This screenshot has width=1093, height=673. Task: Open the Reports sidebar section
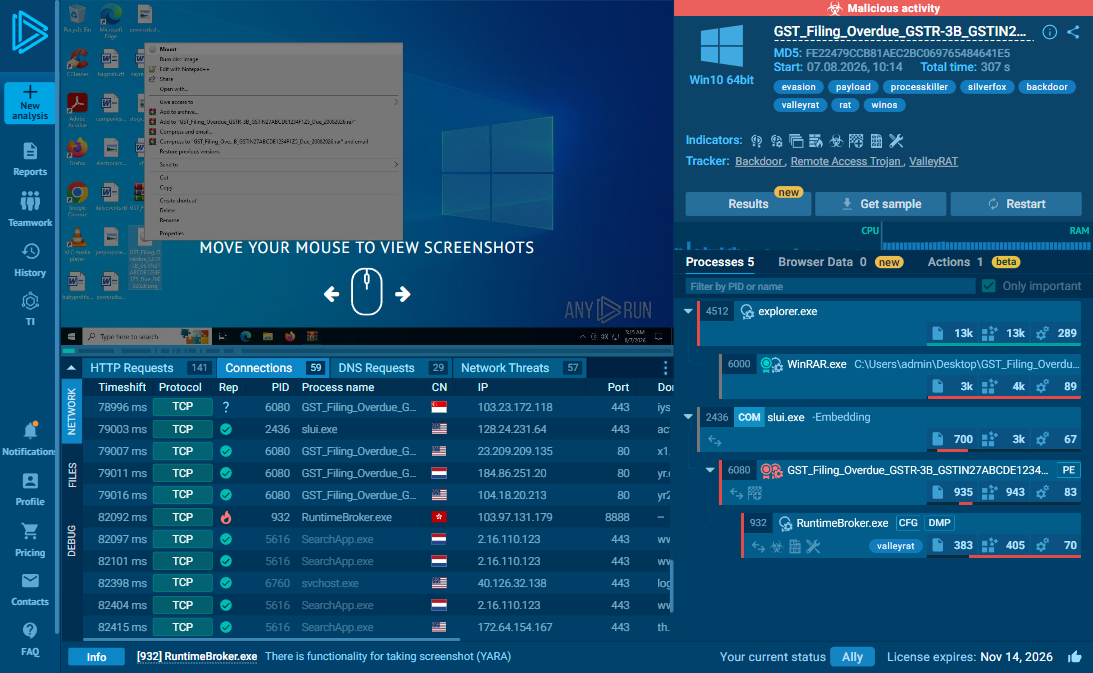pos(29,160)
